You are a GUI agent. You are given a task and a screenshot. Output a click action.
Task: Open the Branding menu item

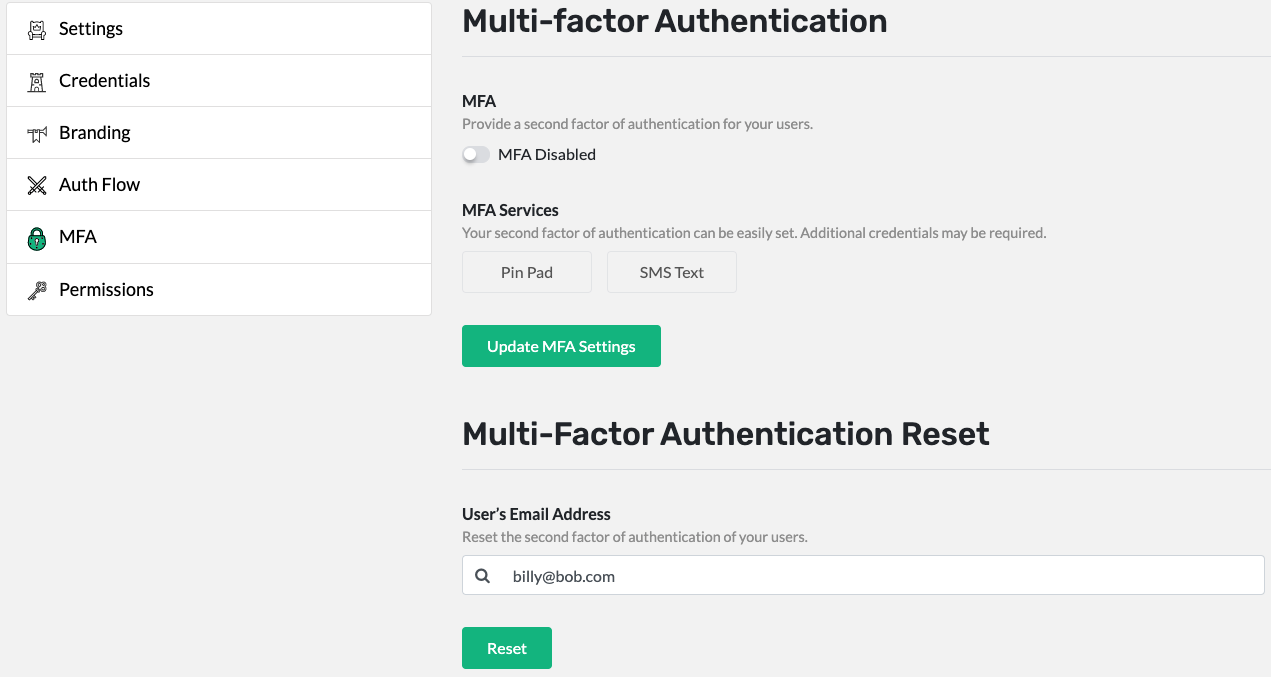(x=219, y=133)
